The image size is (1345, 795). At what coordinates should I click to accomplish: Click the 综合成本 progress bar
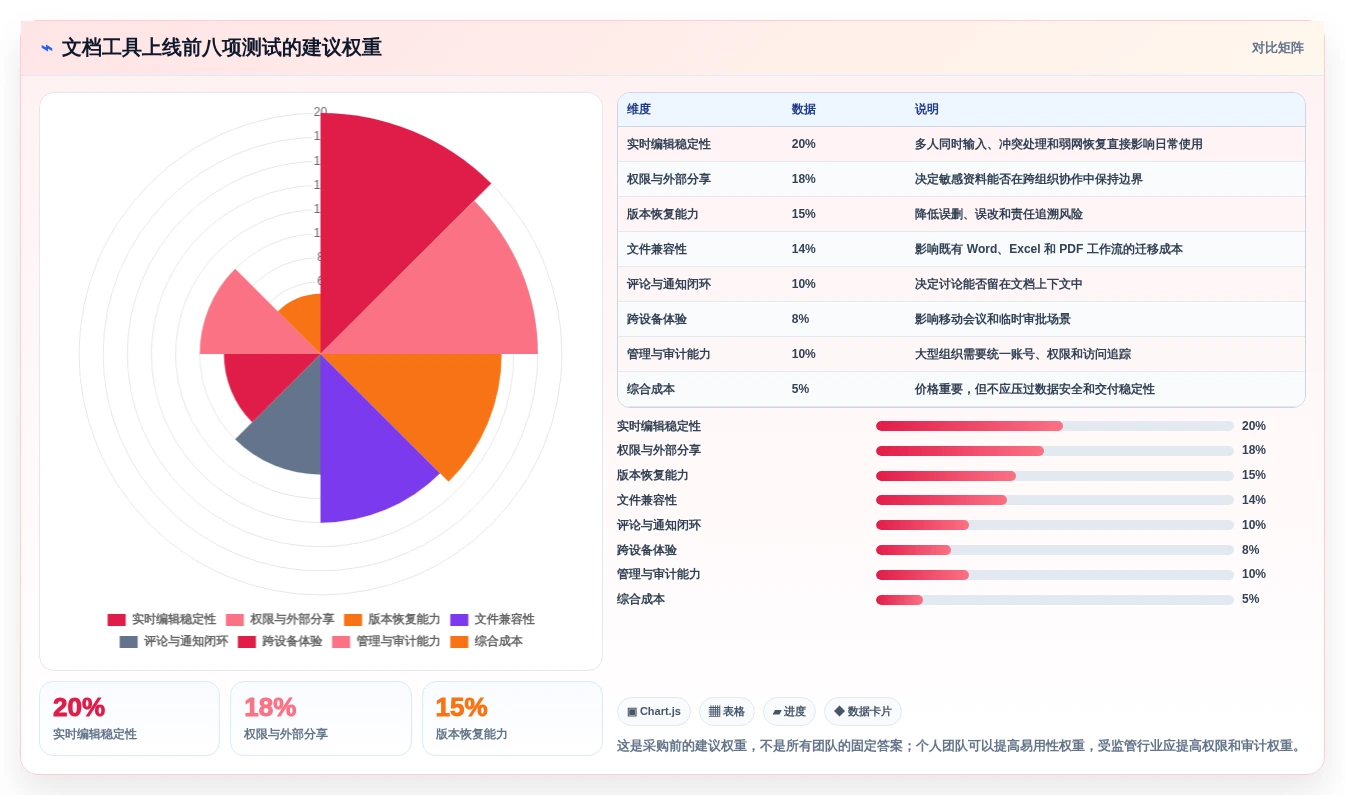coord(1055,600)
